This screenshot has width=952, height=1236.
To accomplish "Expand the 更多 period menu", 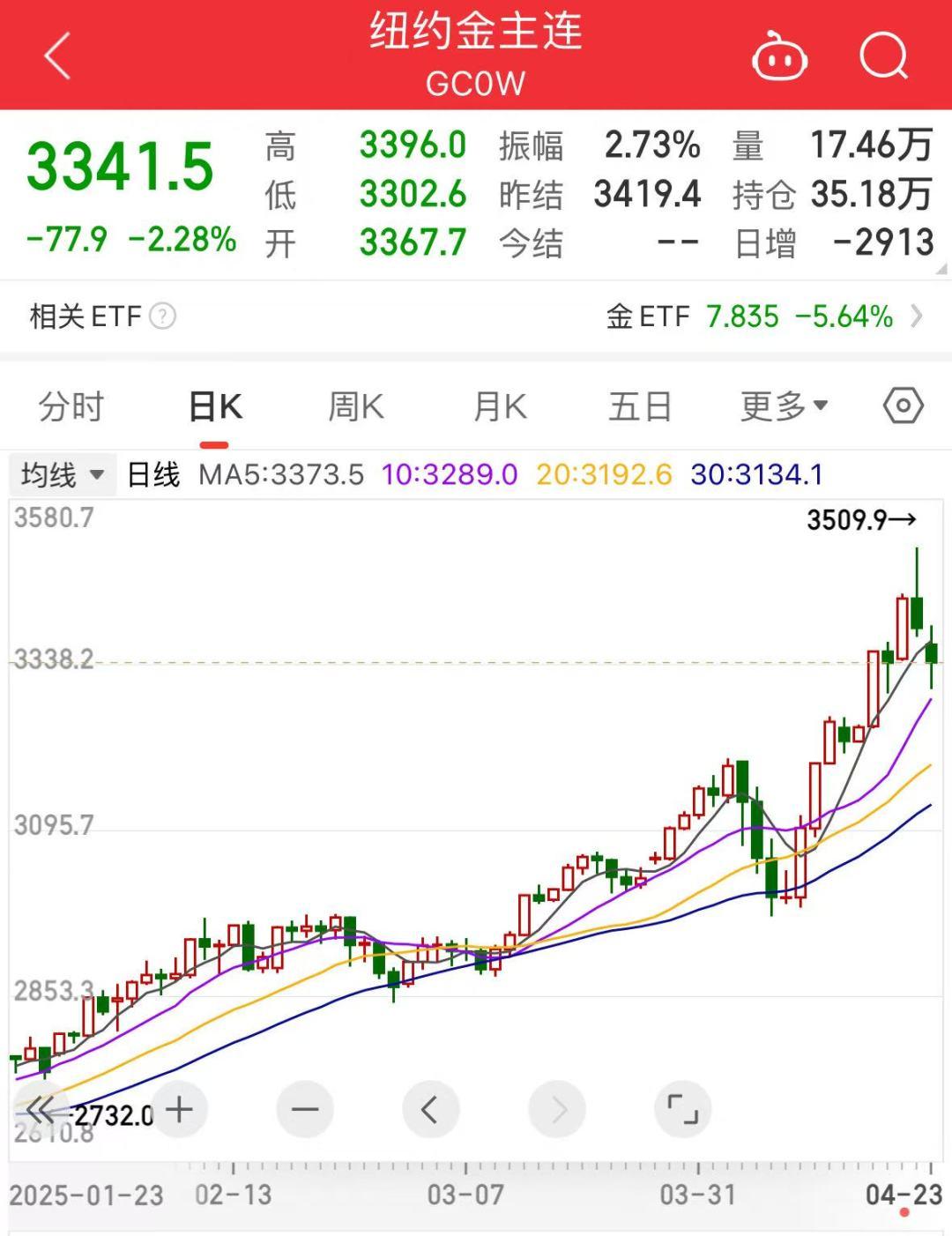I will click(x=784, y=406).
